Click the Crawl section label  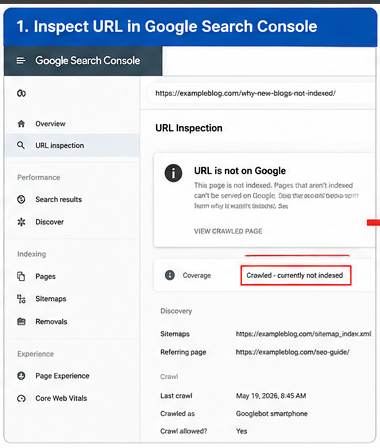(169, 377)
